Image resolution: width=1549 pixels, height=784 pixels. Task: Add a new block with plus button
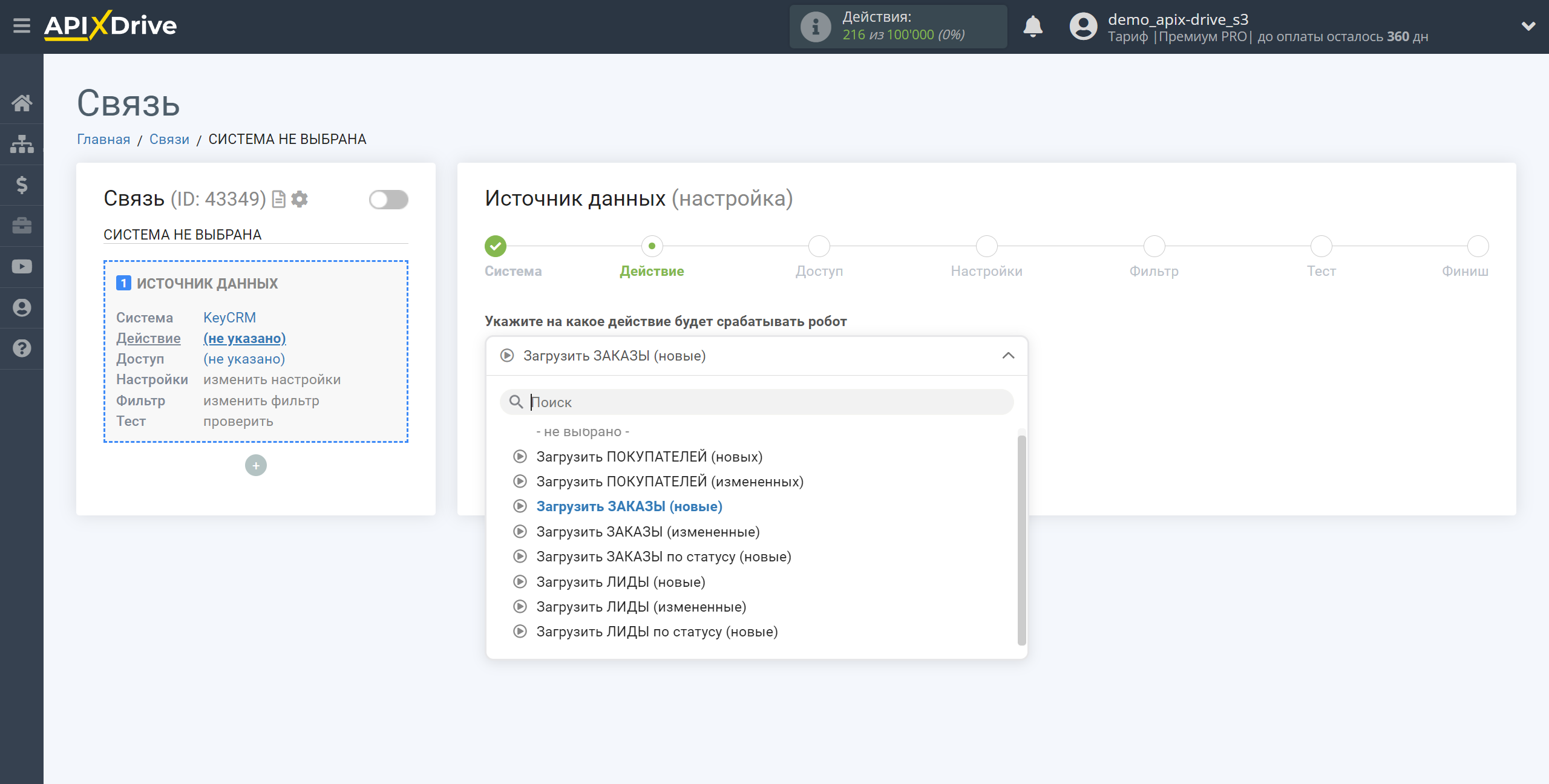(256, 465)
